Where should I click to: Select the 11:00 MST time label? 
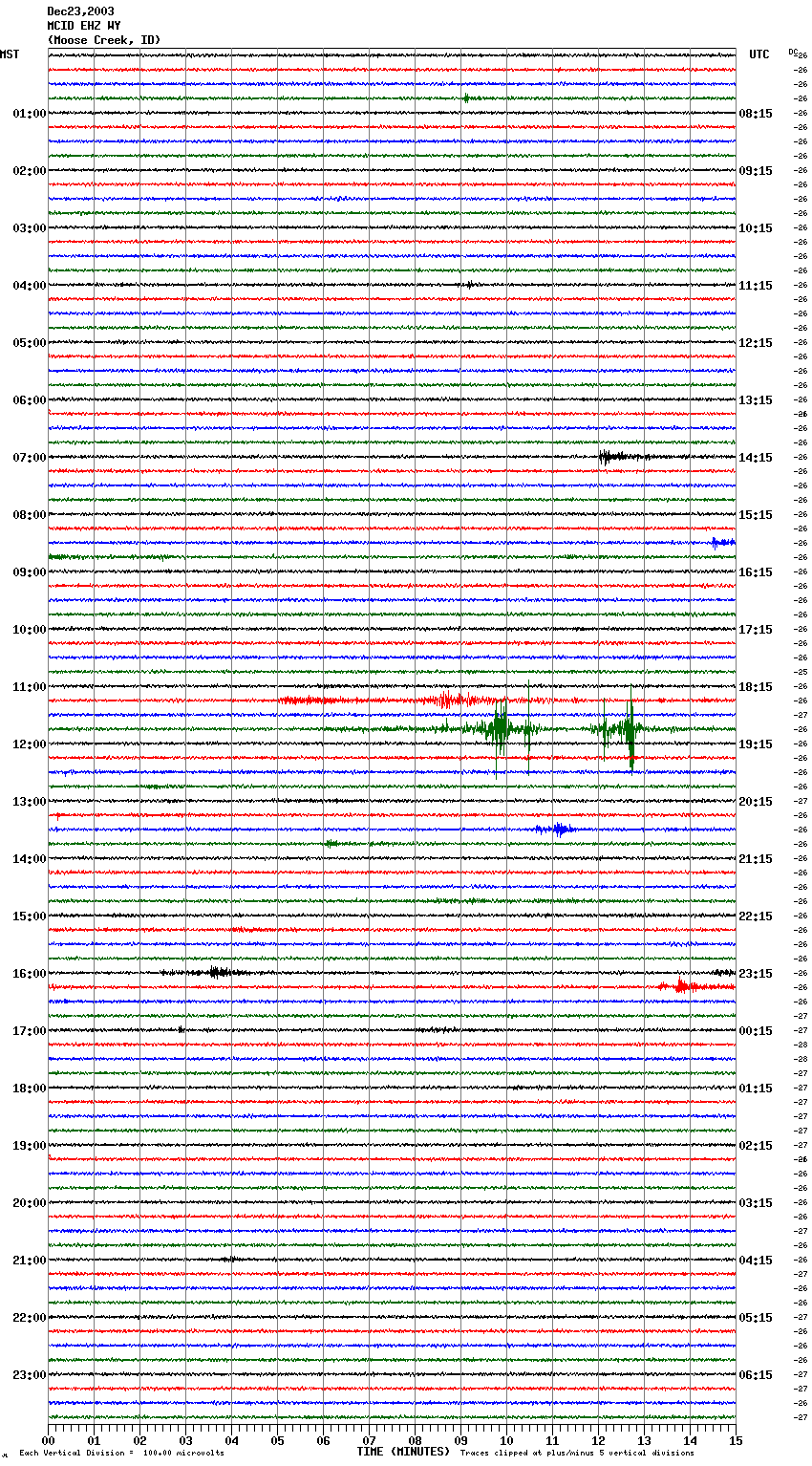(30, 687)
